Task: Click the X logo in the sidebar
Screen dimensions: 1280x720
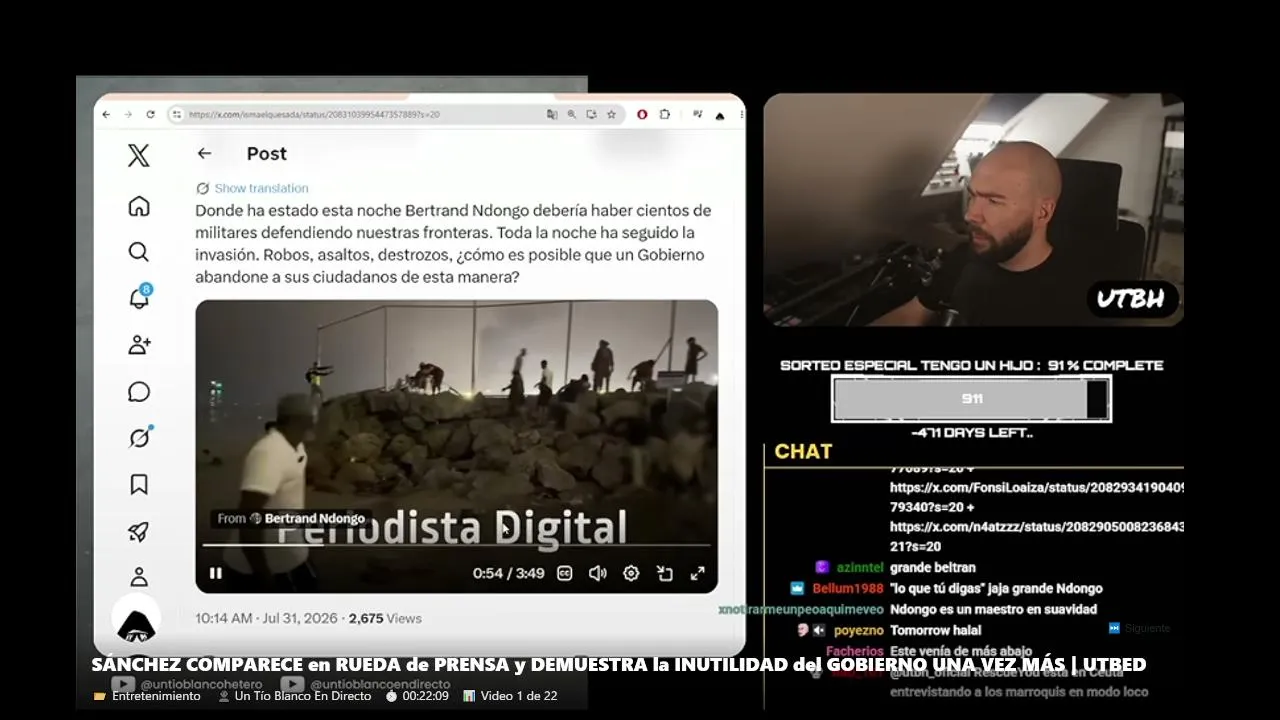Action: pos(139,155)
